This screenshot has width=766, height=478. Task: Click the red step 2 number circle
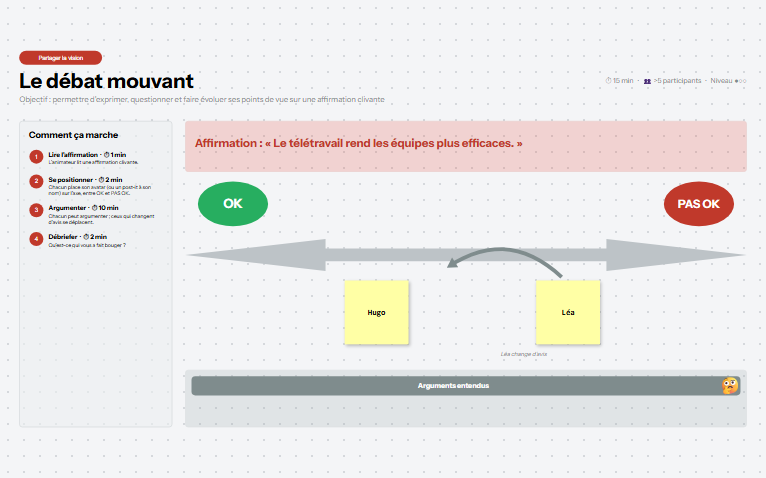click(x=36, y=181)
